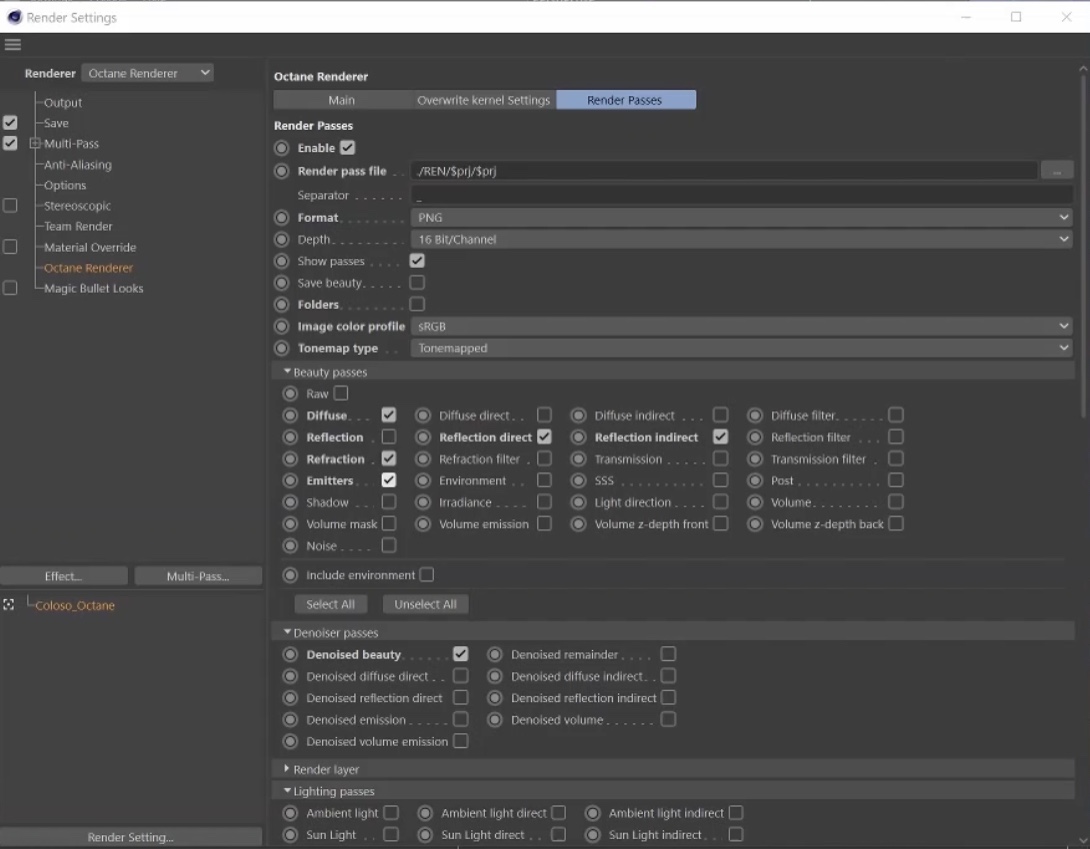Image resolution: width=1090 pixels, height=849 pixels.
Task: Open the Format PNG dropdown
Action: [x=742, y=218]
